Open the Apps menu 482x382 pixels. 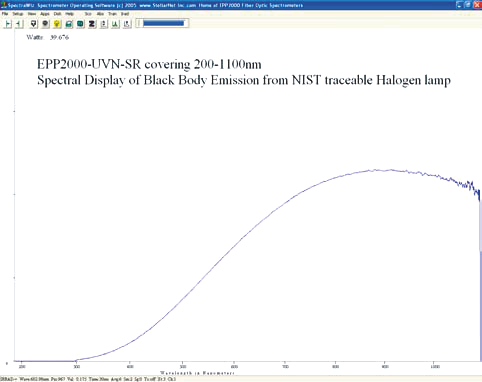[x=45, y=14]
